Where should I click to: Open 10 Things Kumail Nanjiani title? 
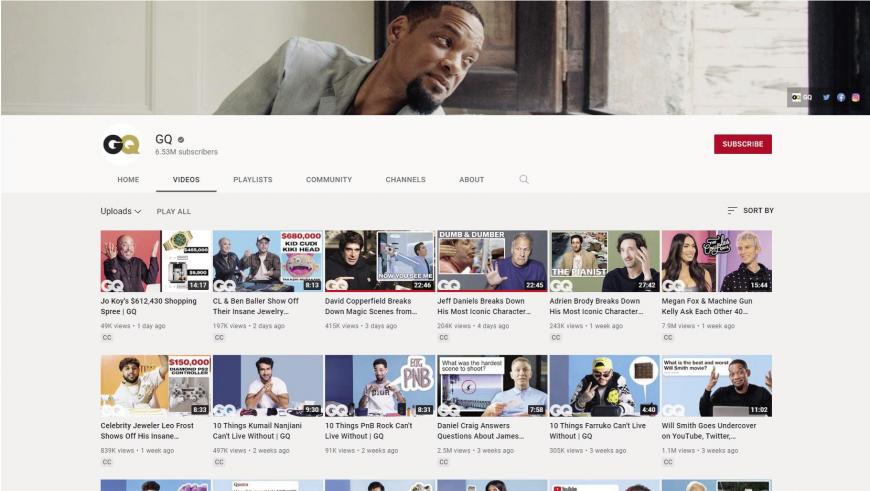[x=257, y=431]
